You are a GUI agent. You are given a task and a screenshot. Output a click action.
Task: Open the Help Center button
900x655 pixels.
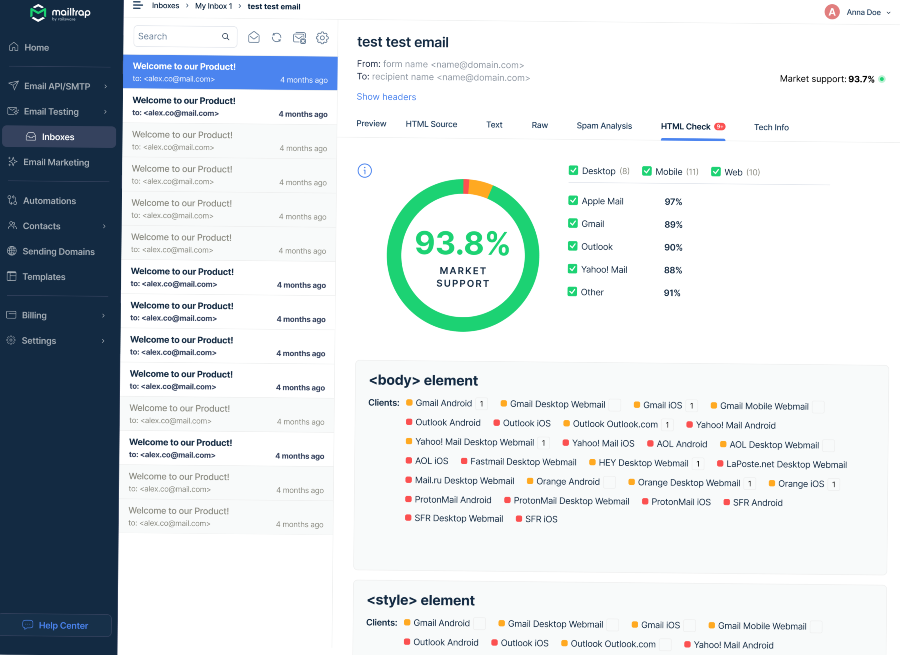(56, 625)
